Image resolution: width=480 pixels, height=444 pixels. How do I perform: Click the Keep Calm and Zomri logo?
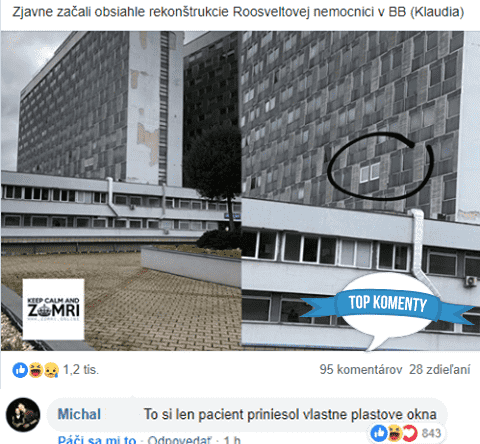53,309
